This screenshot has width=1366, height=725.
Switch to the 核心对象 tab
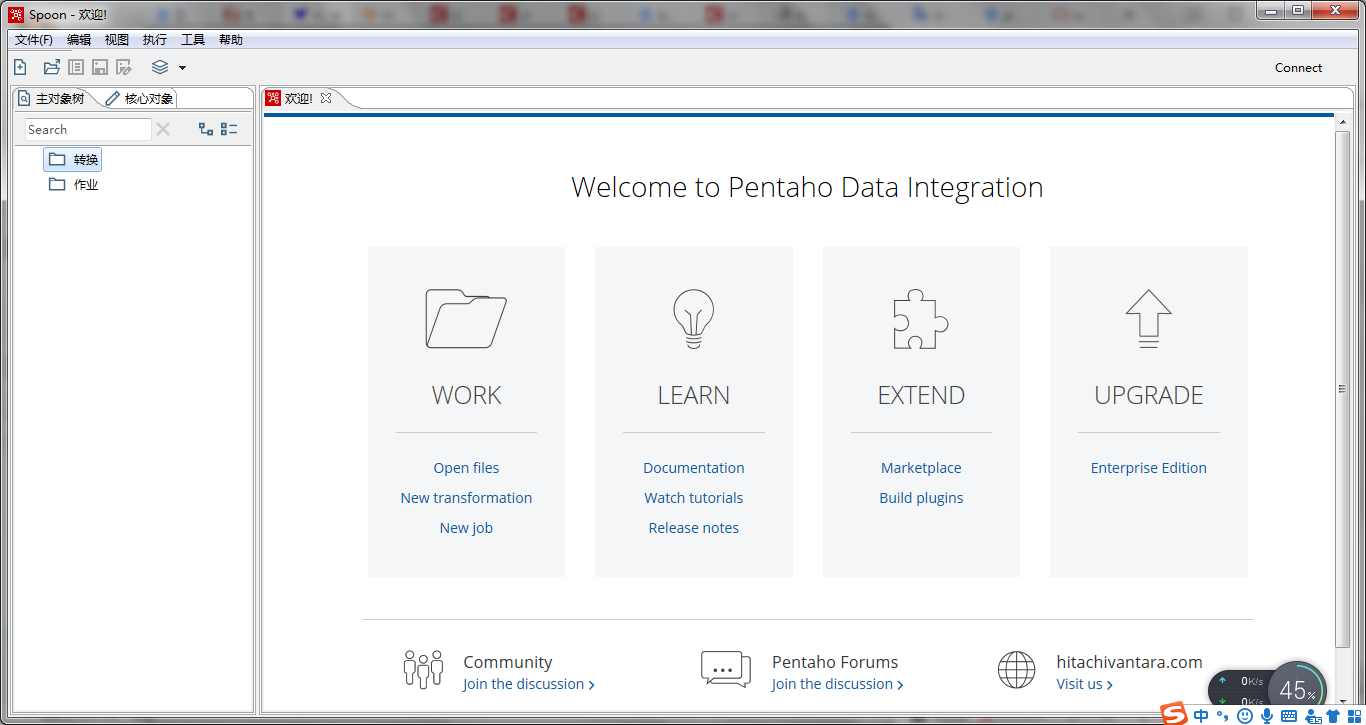140,99
